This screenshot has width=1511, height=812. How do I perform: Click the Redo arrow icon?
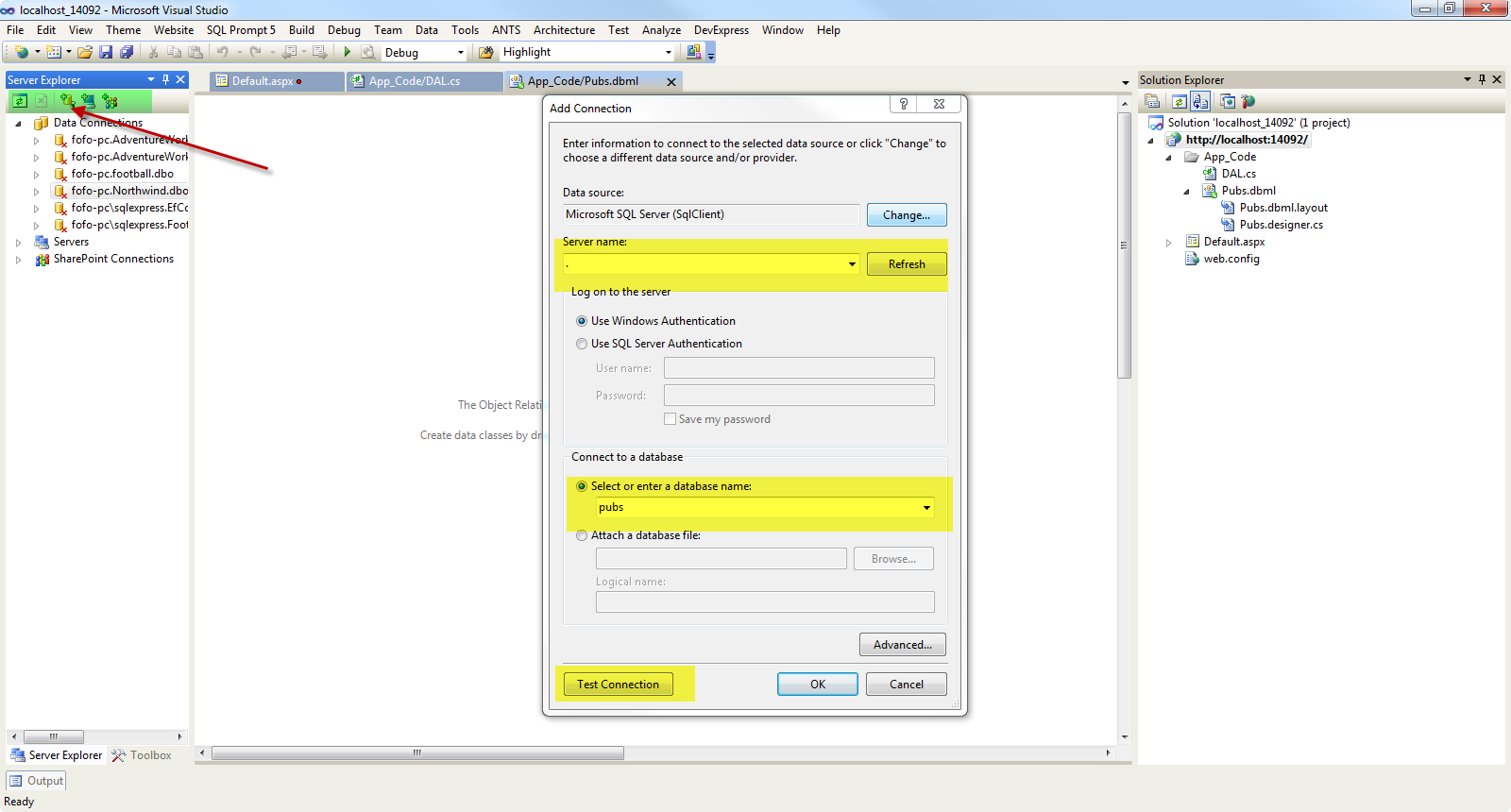pos(255,52)
